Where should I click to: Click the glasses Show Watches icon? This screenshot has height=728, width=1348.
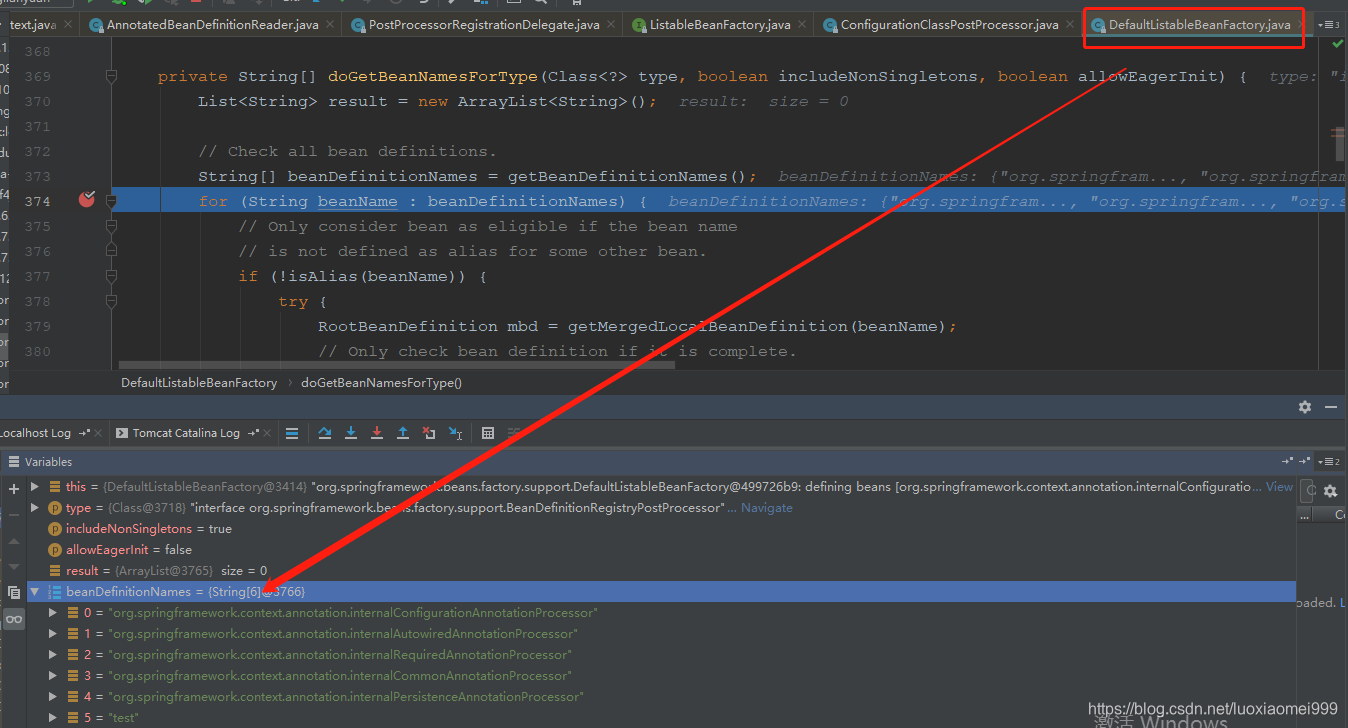14,619
